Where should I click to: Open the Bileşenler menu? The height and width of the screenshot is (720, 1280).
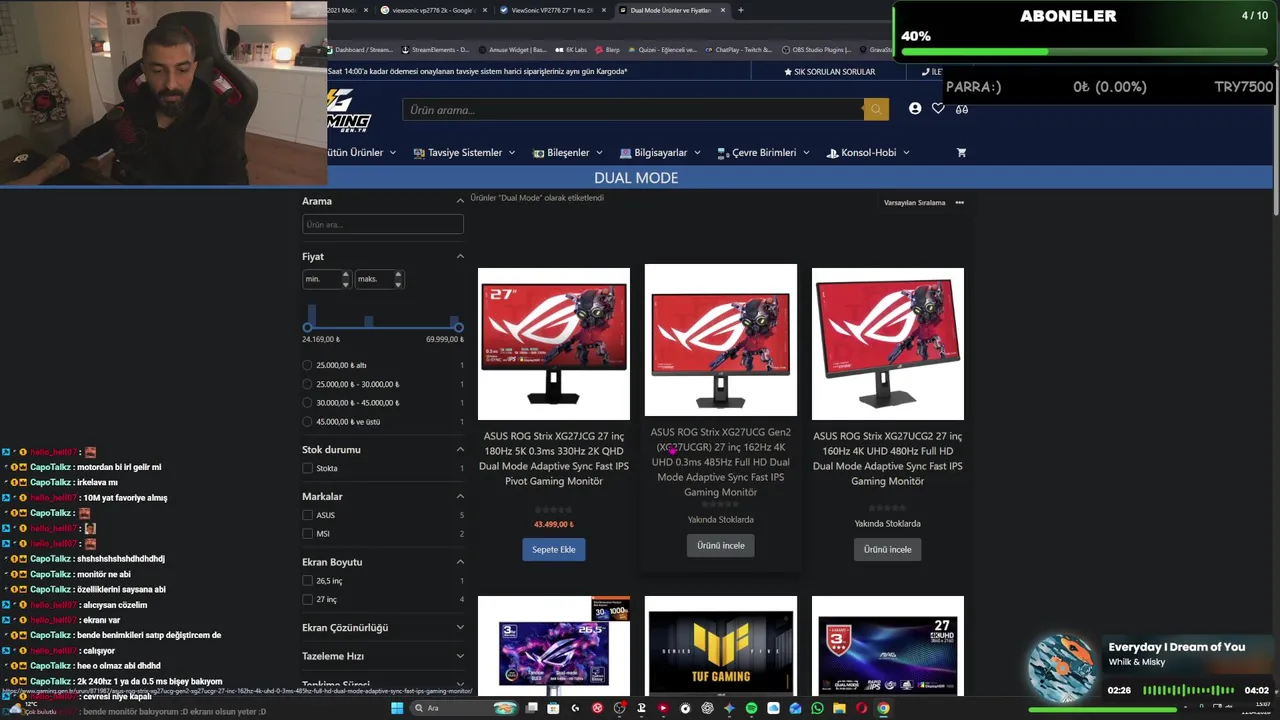click(x=568, y=153)
